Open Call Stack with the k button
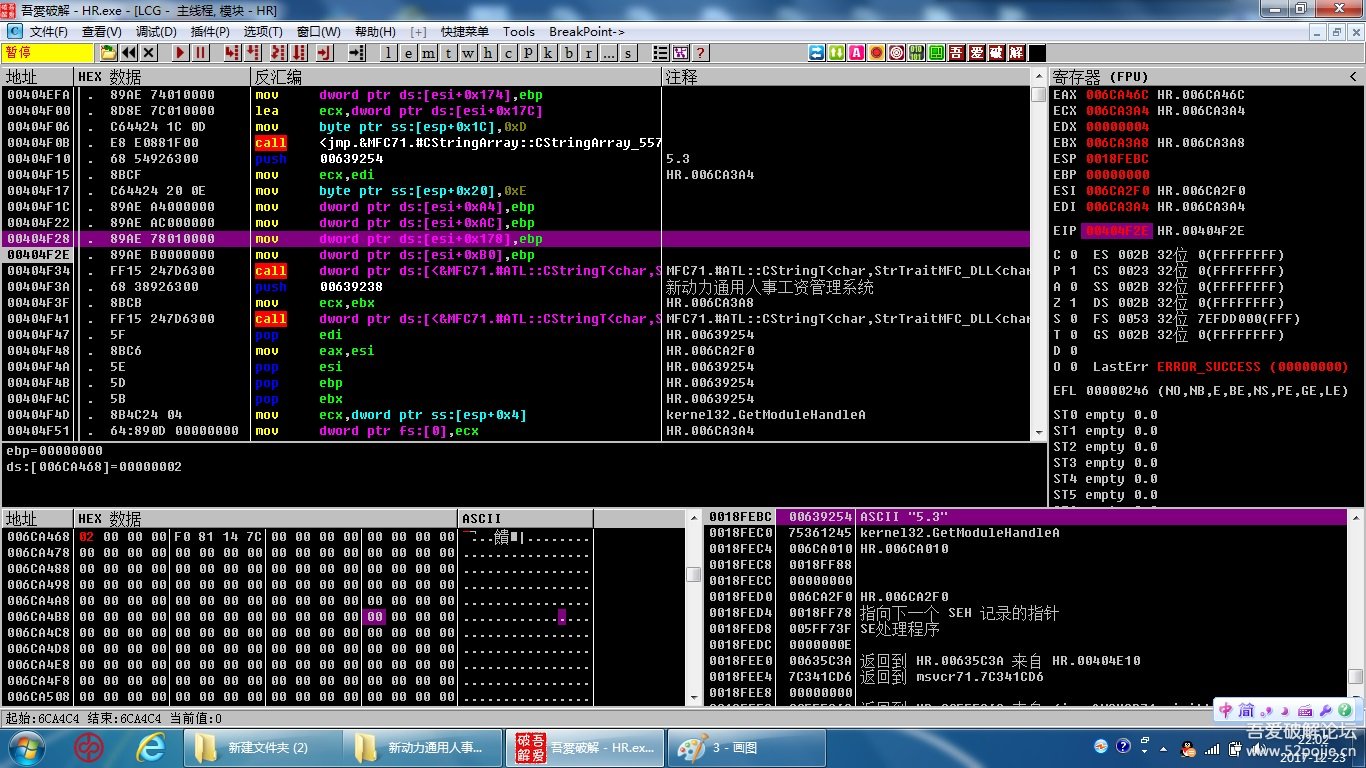The height and width of the screenshot is (768, 1366). (x=549, y=53)
